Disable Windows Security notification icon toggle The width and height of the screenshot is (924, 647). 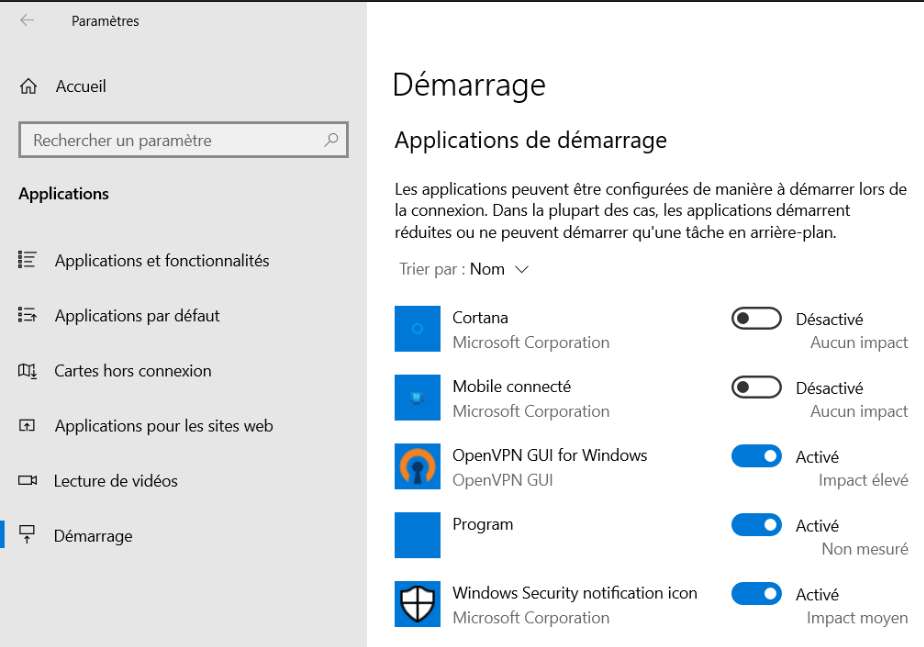click(x=756, y=593)
